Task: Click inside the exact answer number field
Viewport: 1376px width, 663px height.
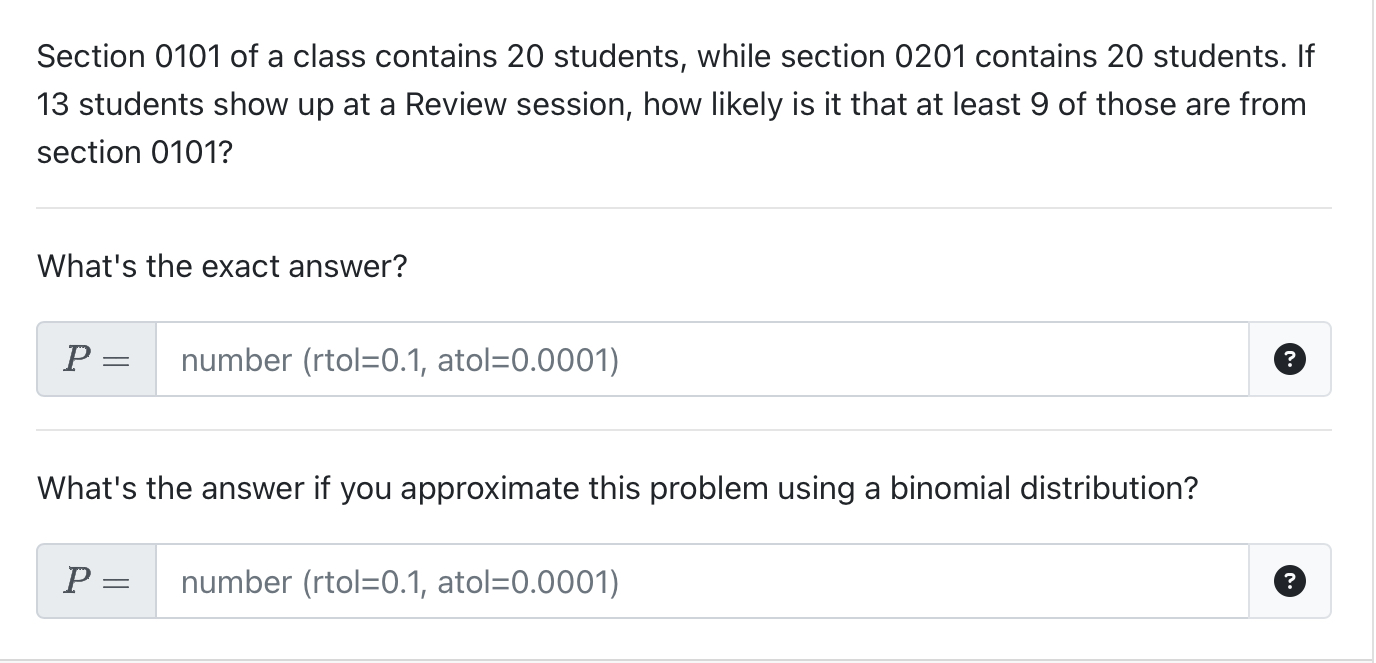Action: [700, 359]
